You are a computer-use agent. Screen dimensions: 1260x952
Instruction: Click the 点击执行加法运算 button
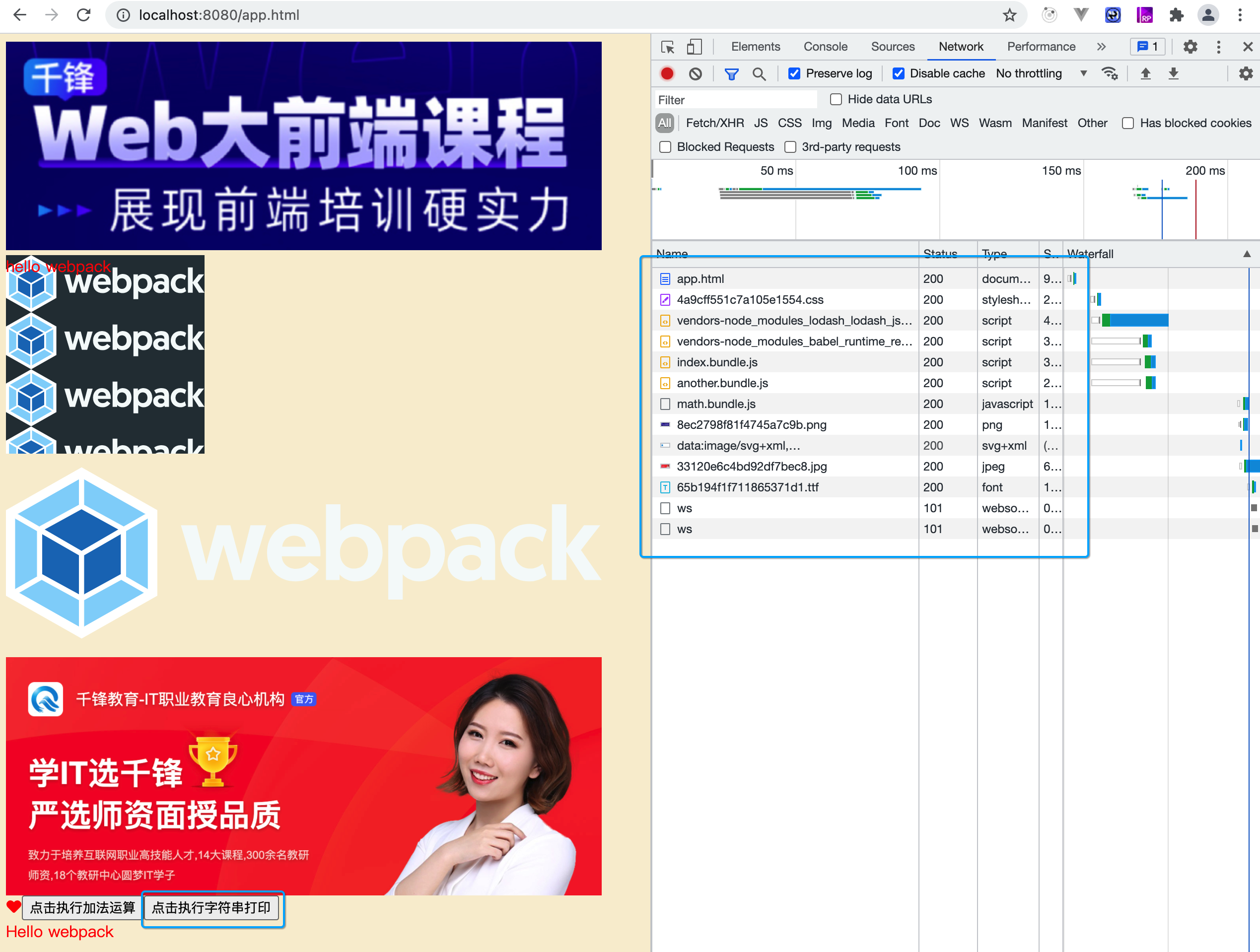(82, 908)
